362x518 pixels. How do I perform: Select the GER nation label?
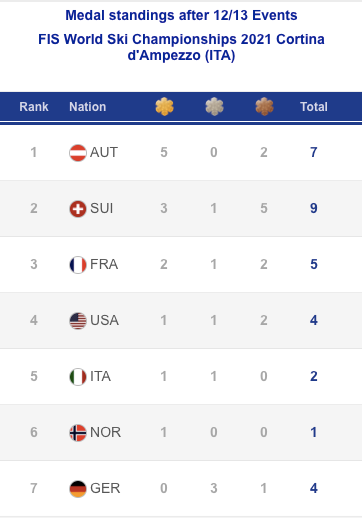point(105,488)
